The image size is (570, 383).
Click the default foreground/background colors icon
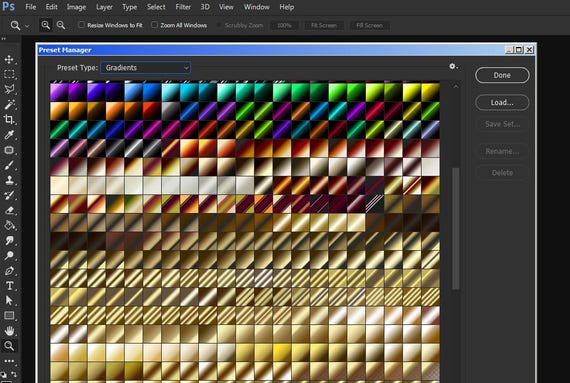coord(3,374)
